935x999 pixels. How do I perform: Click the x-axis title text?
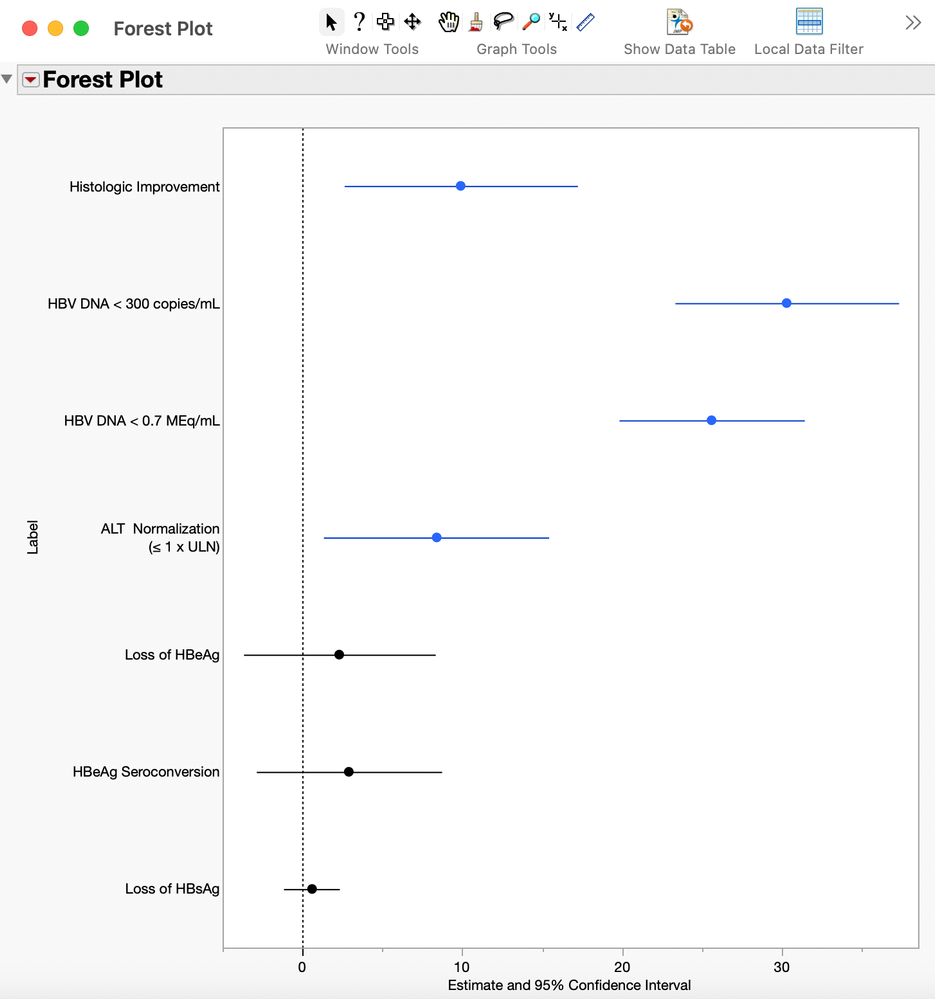[x=569, y=985]
